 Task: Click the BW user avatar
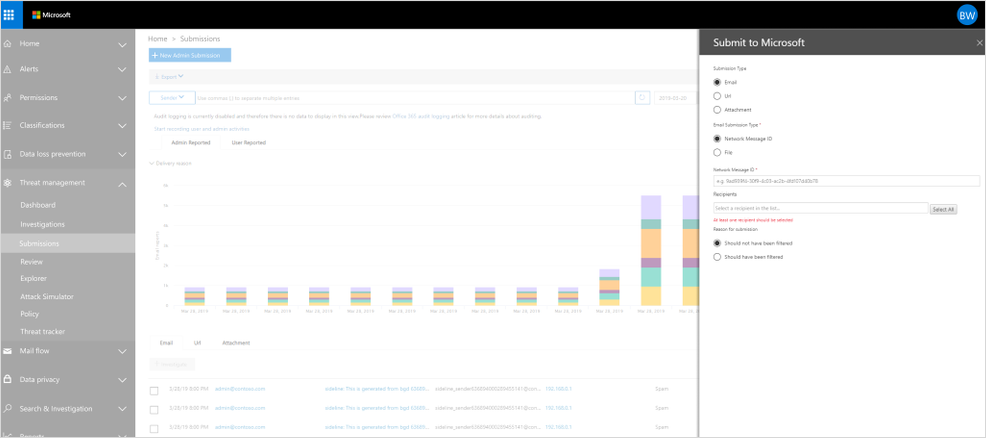pos(966,15)
